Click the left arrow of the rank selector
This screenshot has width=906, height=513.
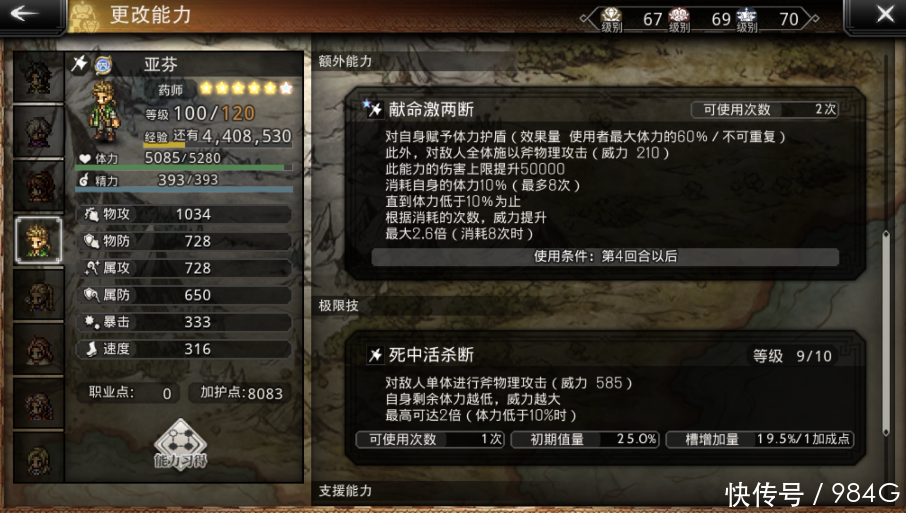(588, 18)
